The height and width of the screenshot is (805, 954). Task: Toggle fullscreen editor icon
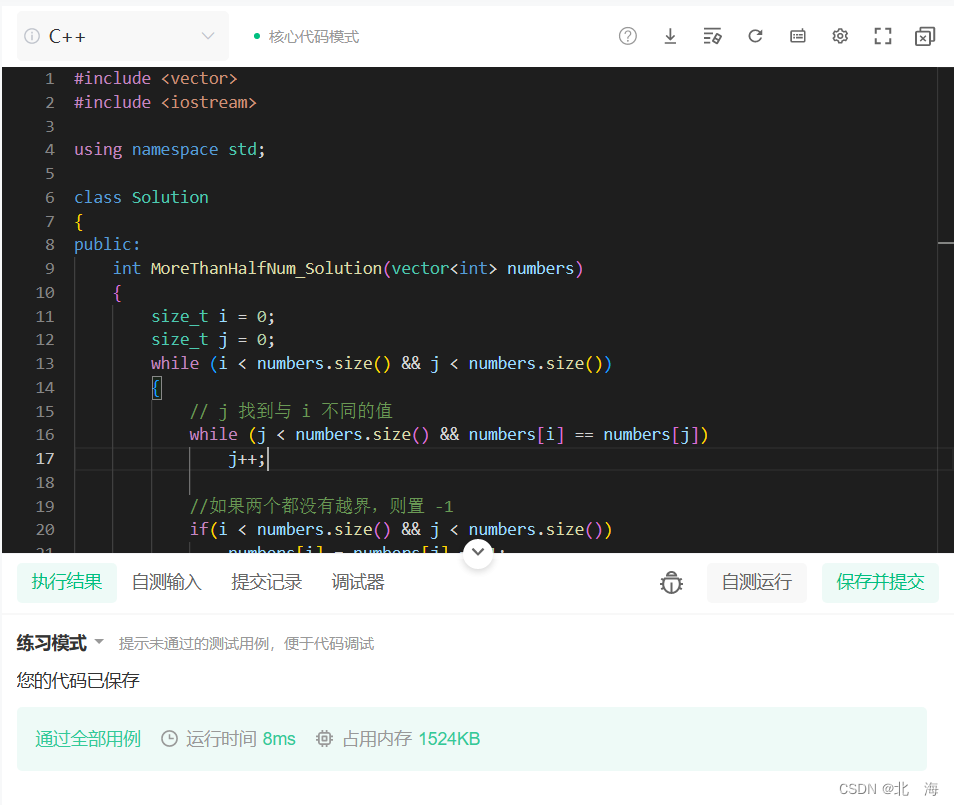coord(883,37)
